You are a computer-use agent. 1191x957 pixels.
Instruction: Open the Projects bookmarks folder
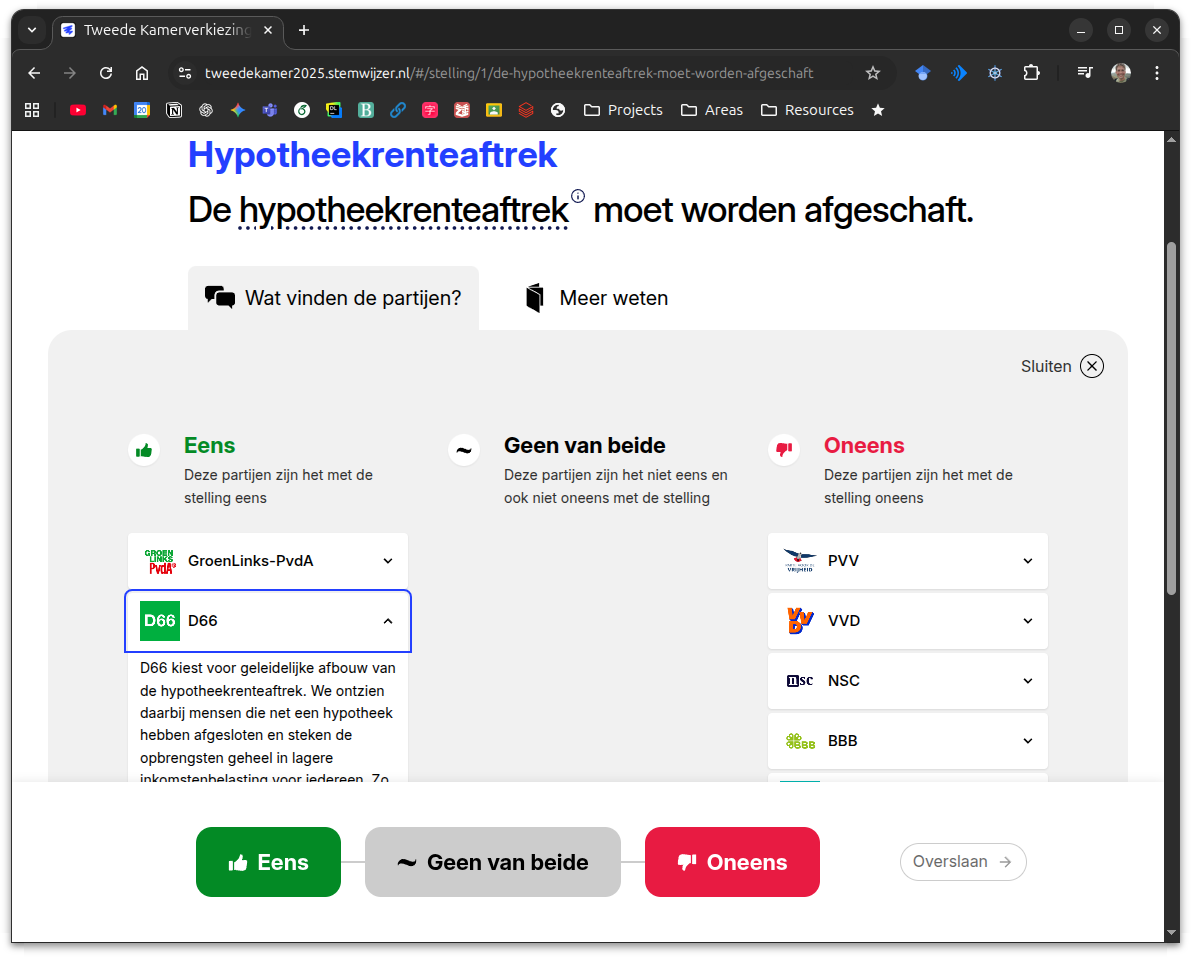[623, 110]
